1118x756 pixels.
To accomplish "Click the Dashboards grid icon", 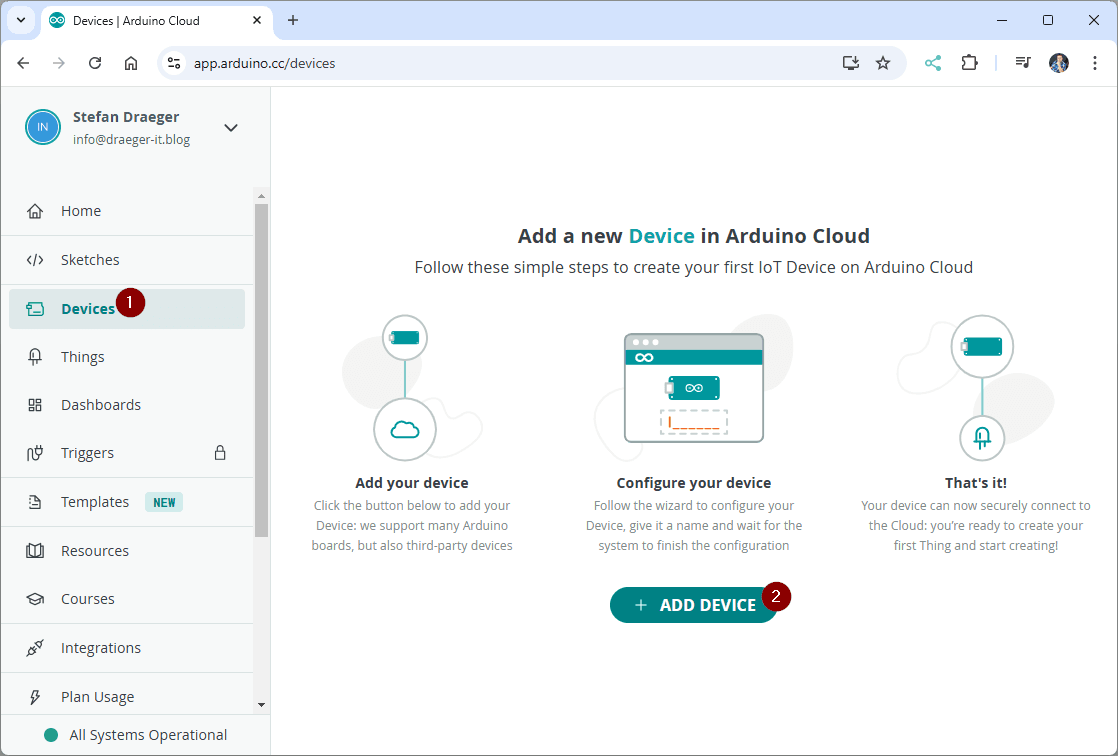I will point(35,405).
